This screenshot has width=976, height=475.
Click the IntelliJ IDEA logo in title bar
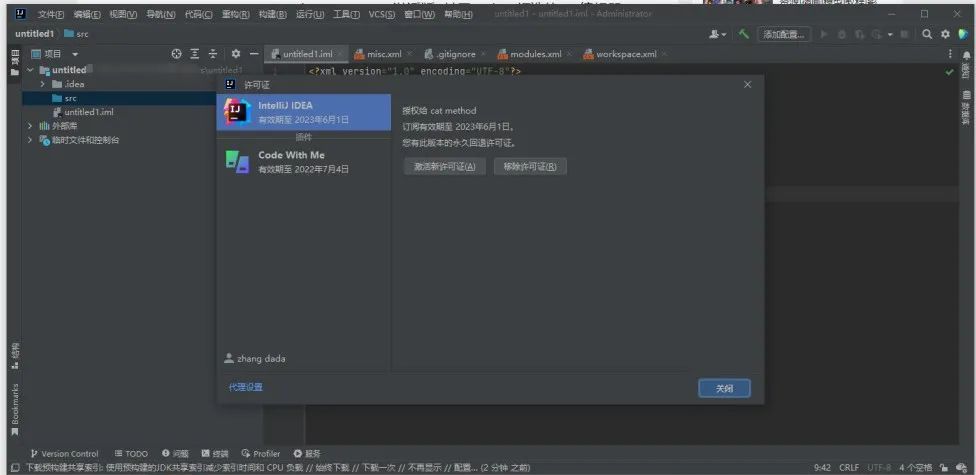21,13
